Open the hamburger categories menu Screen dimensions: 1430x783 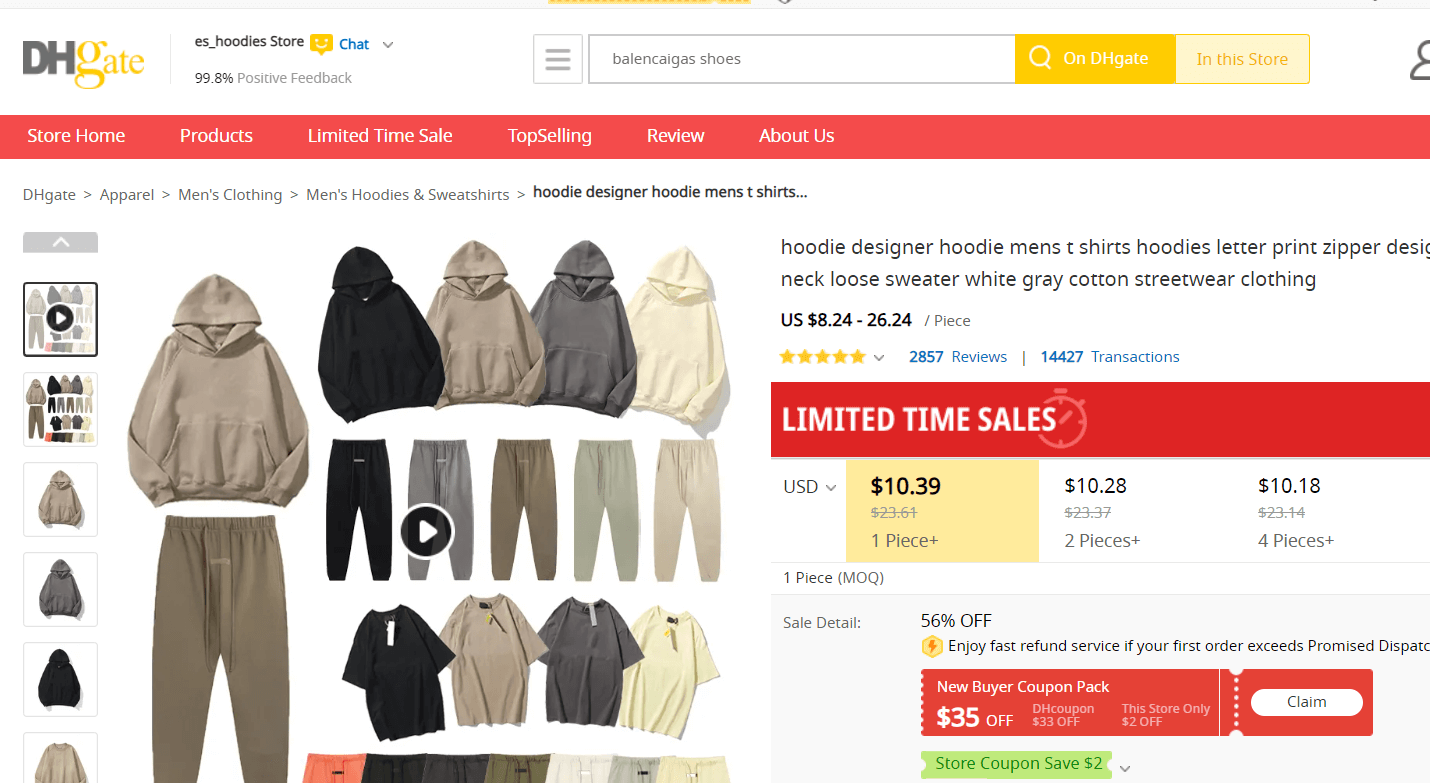click(557, 59)
